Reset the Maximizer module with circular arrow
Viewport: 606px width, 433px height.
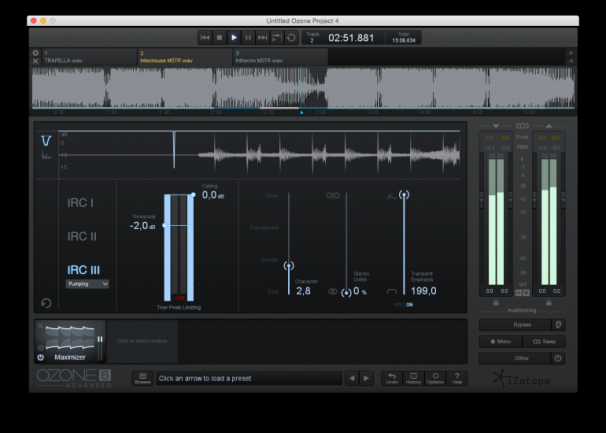click(x=46, y=303)
